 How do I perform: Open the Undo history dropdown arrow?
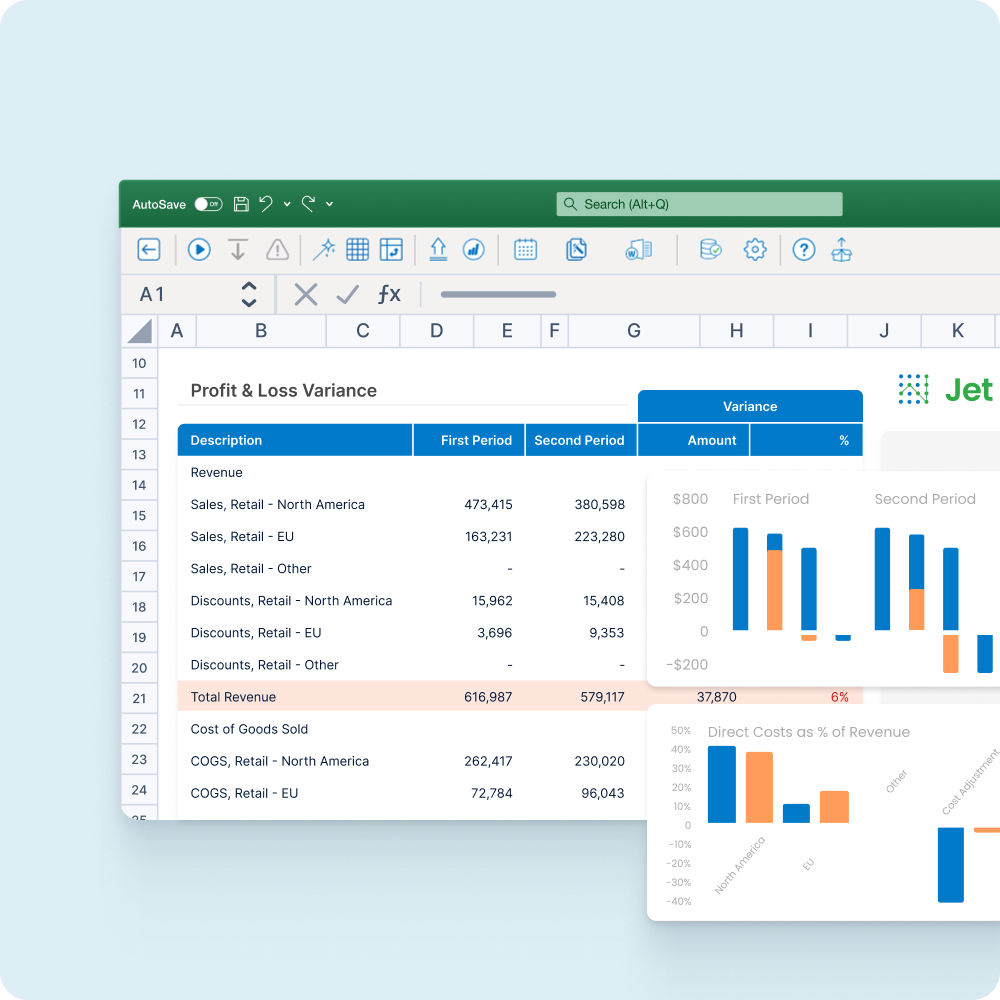[x=287, y=205]
